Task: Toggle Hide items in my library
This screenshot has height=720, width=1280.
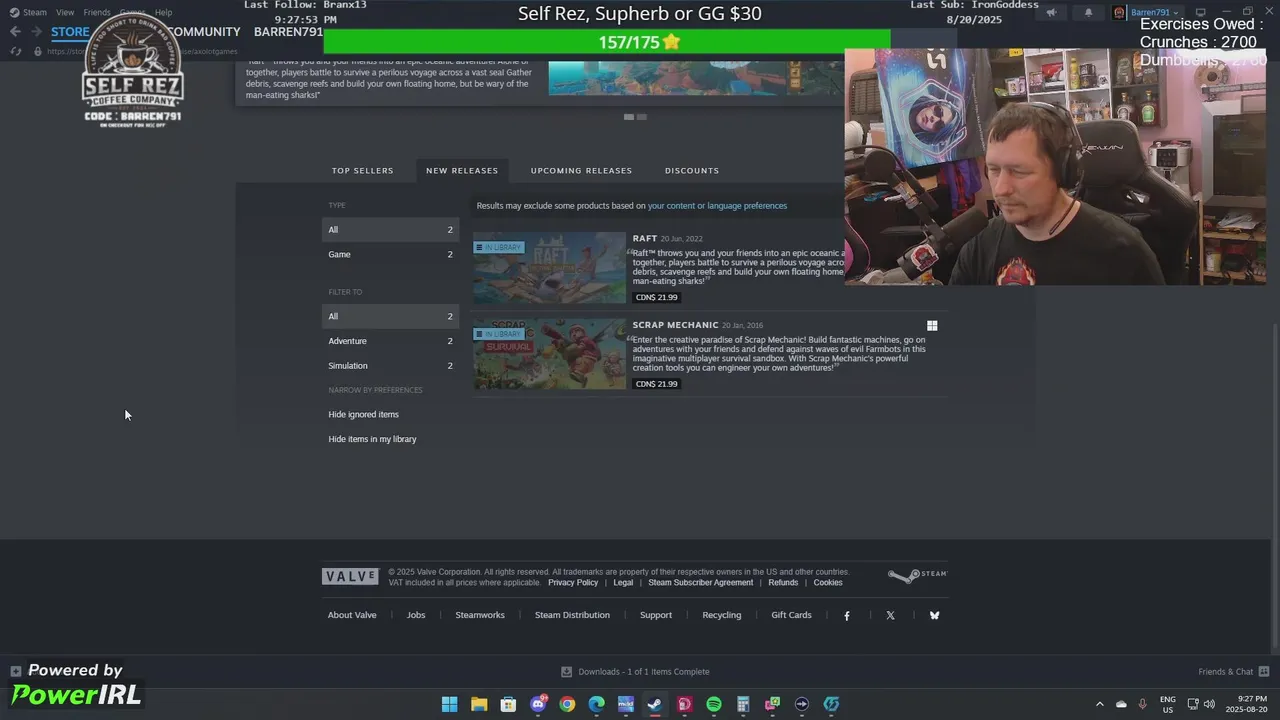Action: point(372,439)
